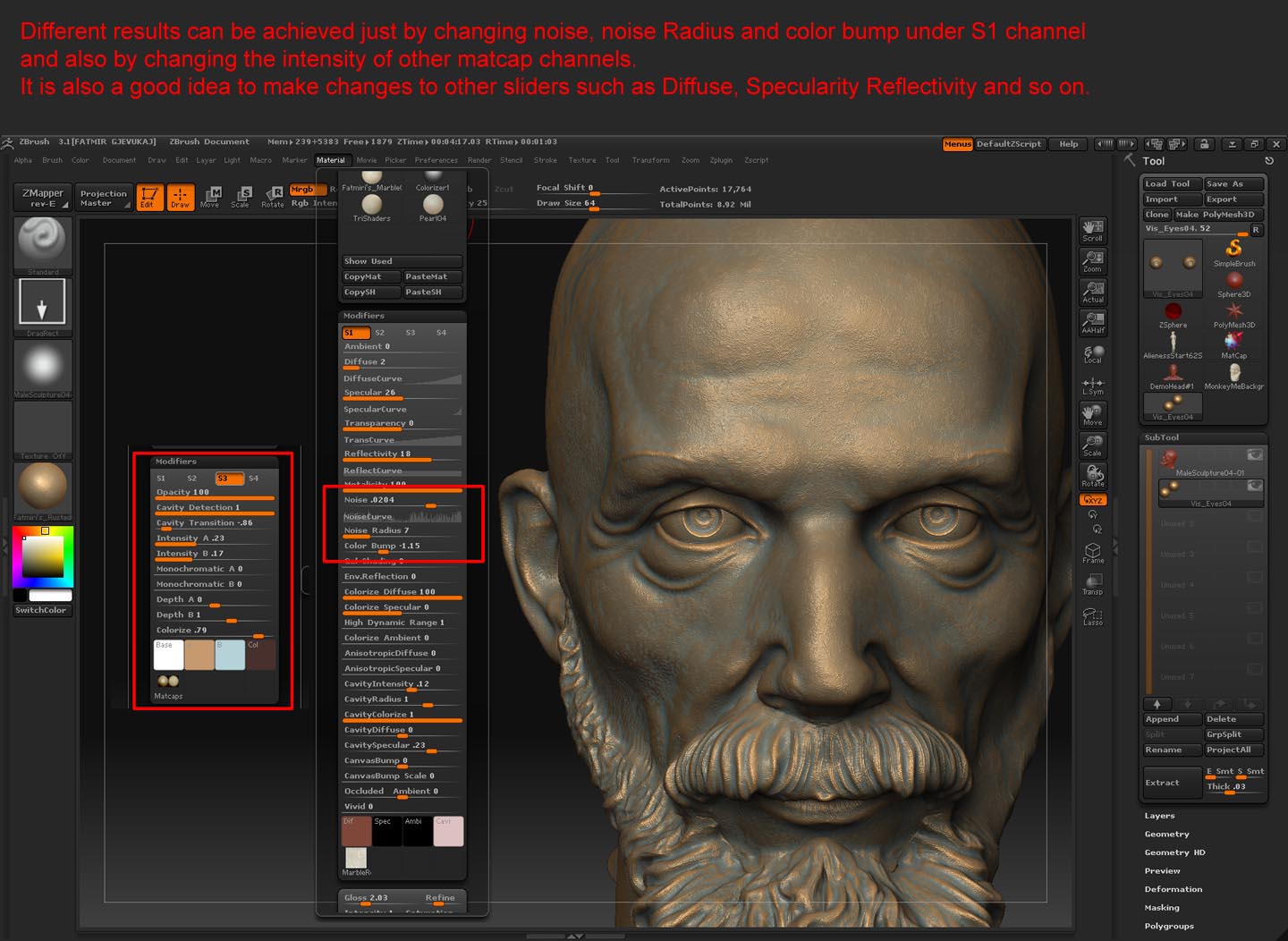
Task: Expand the Deformation subpalette
Action: click(1173, 889)
